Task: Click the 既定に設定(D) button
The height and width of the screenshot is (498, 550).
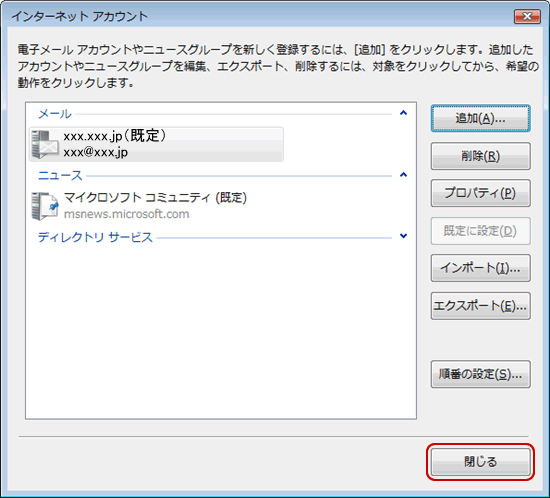Action: [x=481, y=231]
